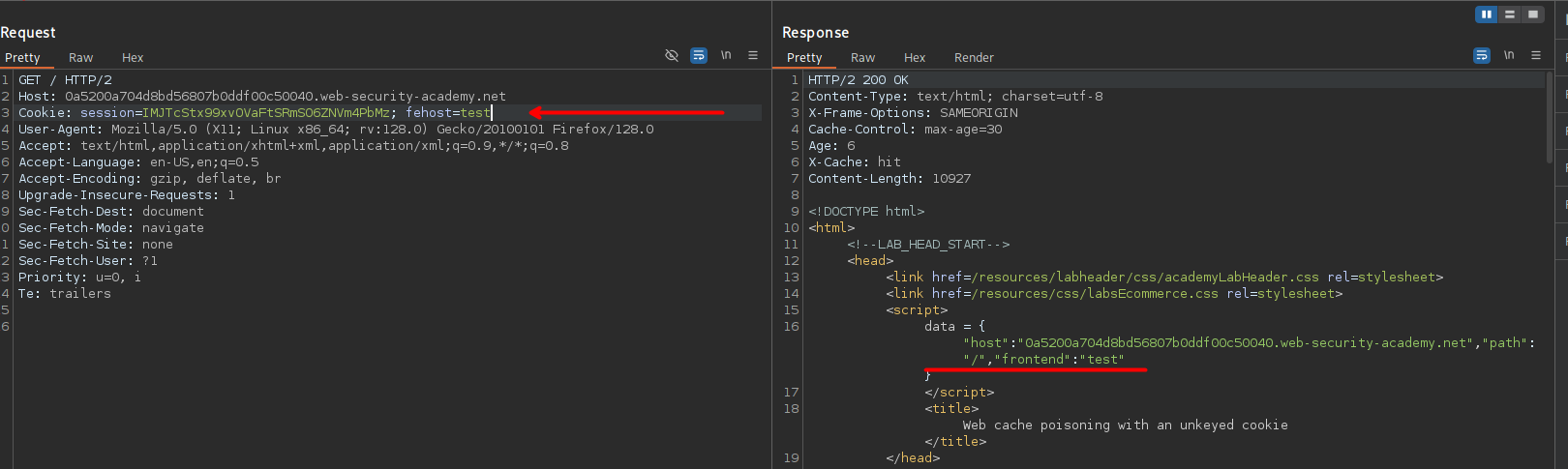Switch Response view to Hex tab
1568x469 pixels.
click(x=915, y=58)
